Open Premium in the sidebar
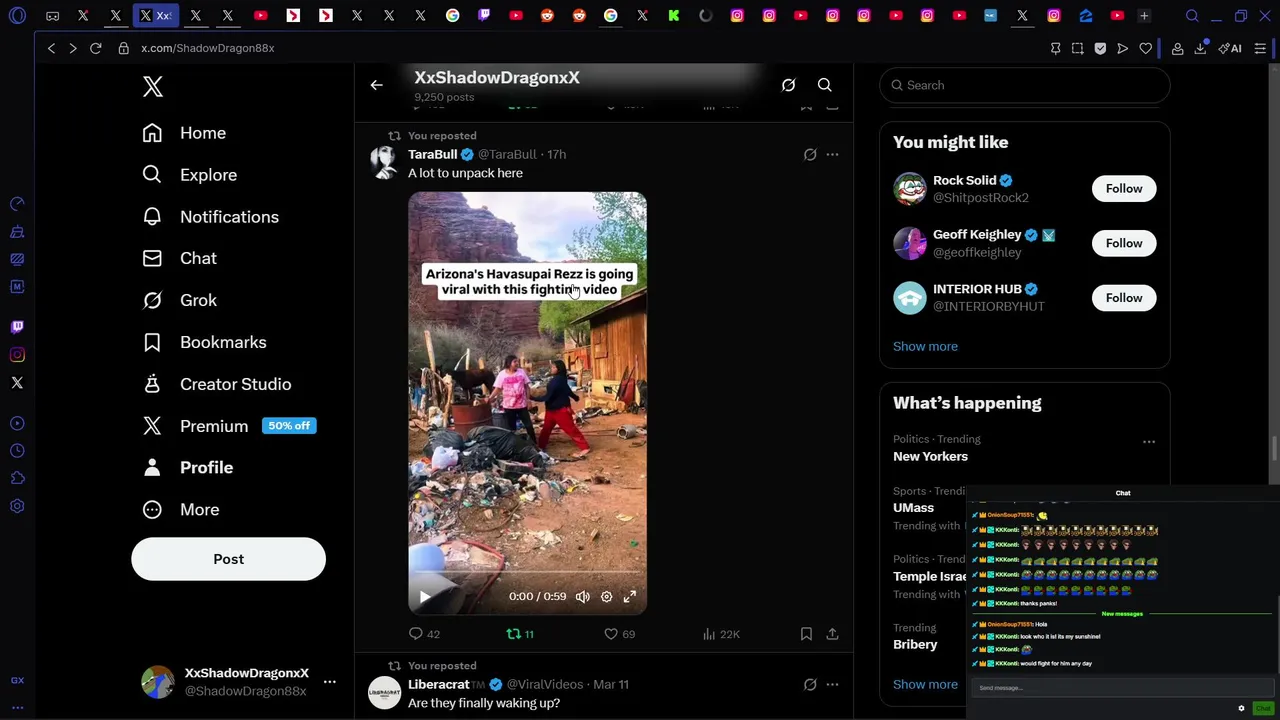This screenshot has height=720, width=1280. click(228, 426)
